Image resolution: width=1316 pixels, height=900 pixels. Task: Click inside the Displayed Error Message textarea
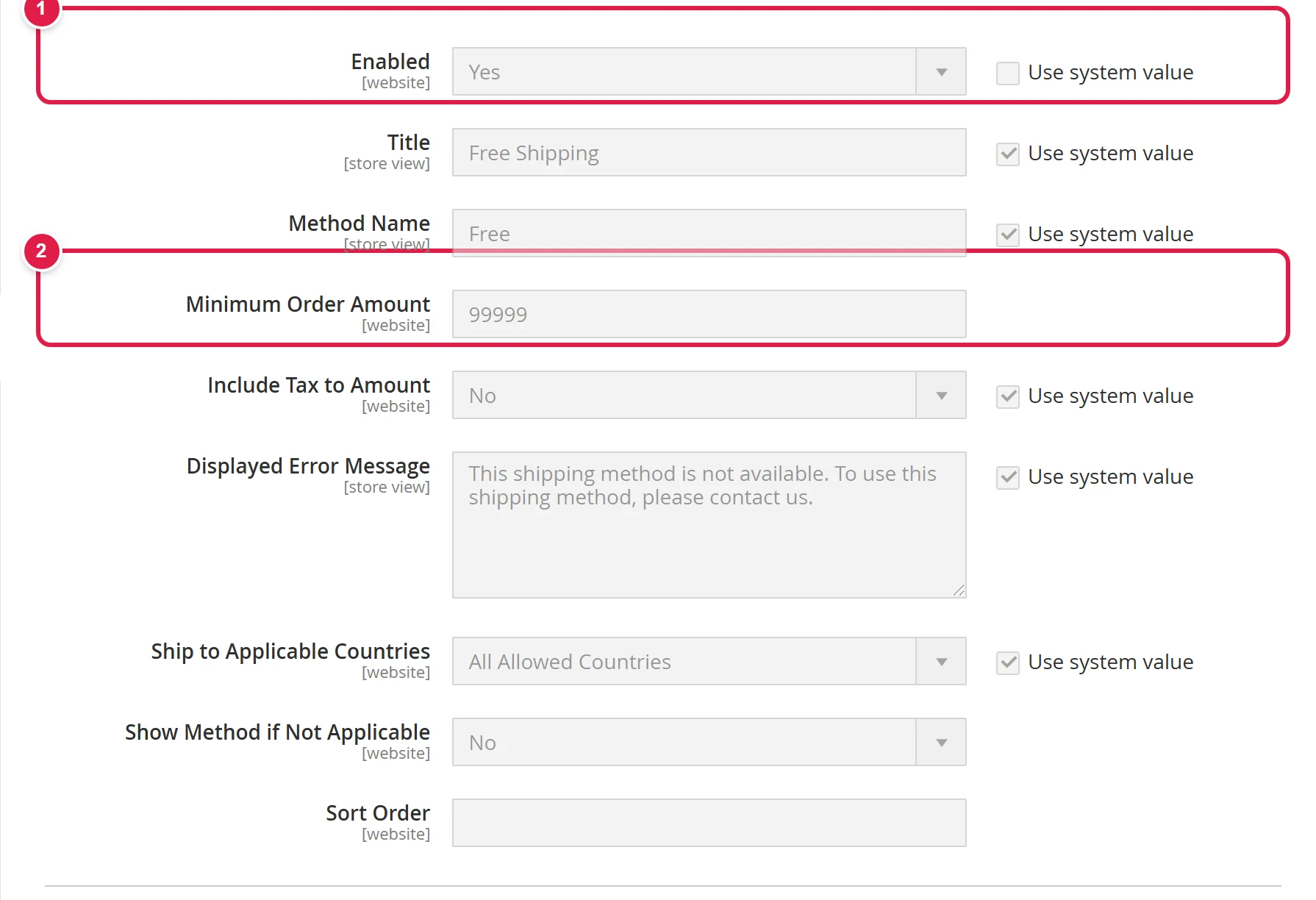point(709,525)
